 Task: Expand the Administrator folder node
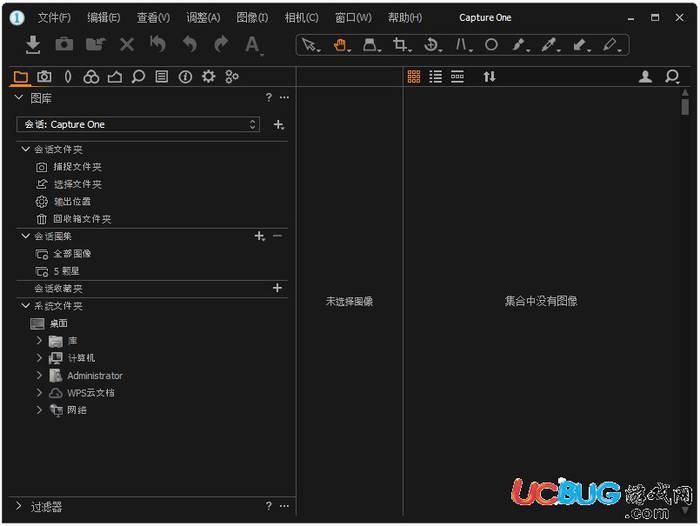click(x=39, y=375)
